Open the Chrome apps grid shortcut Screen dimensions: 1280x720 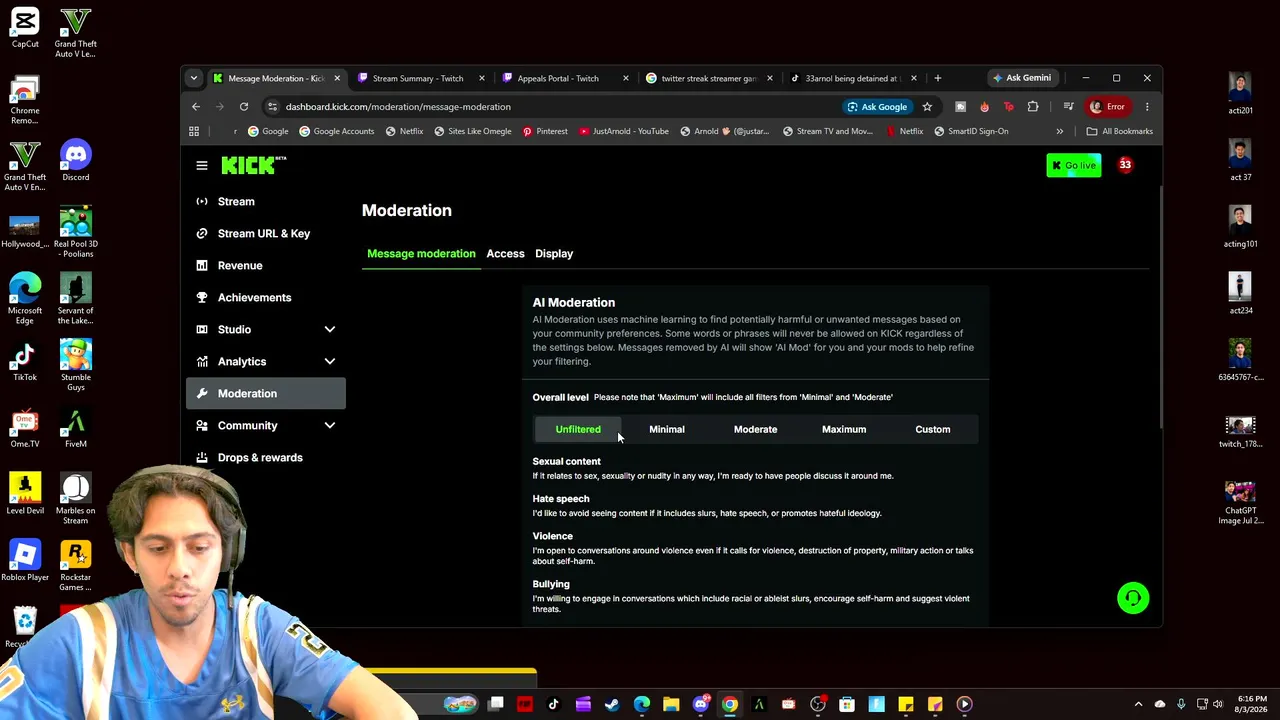click(x=194, y=131)
